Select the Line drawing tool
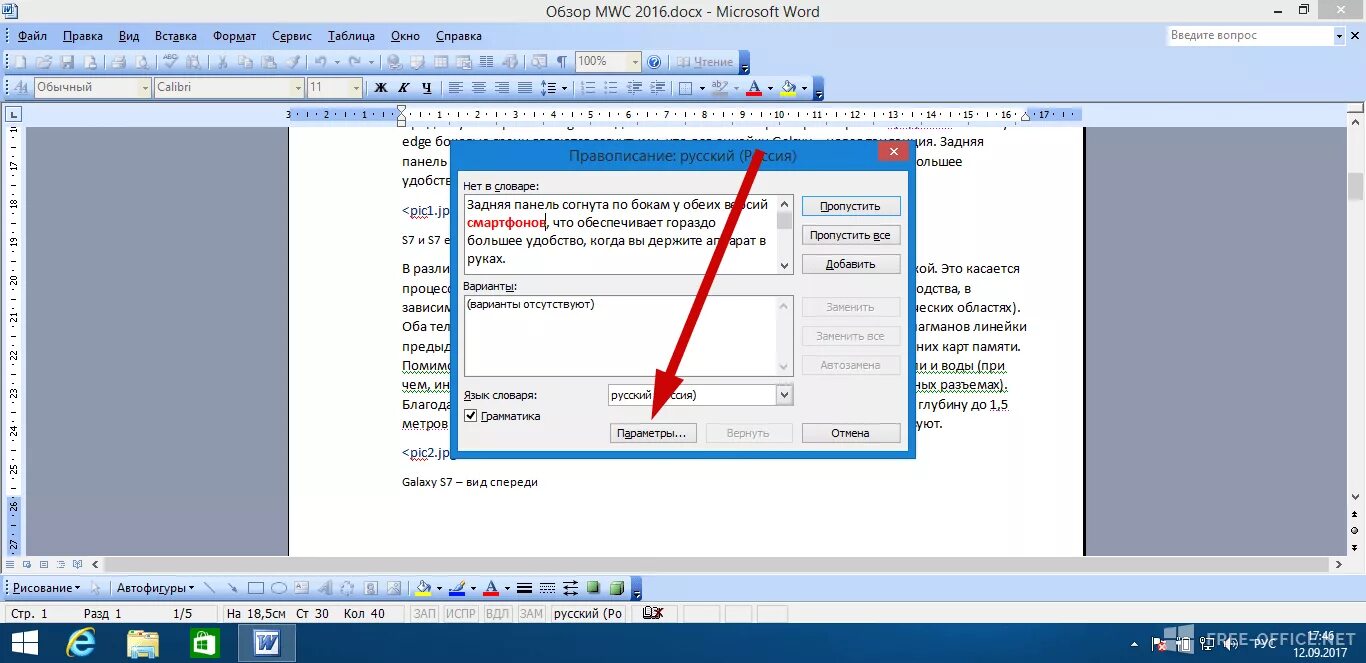 210,588
